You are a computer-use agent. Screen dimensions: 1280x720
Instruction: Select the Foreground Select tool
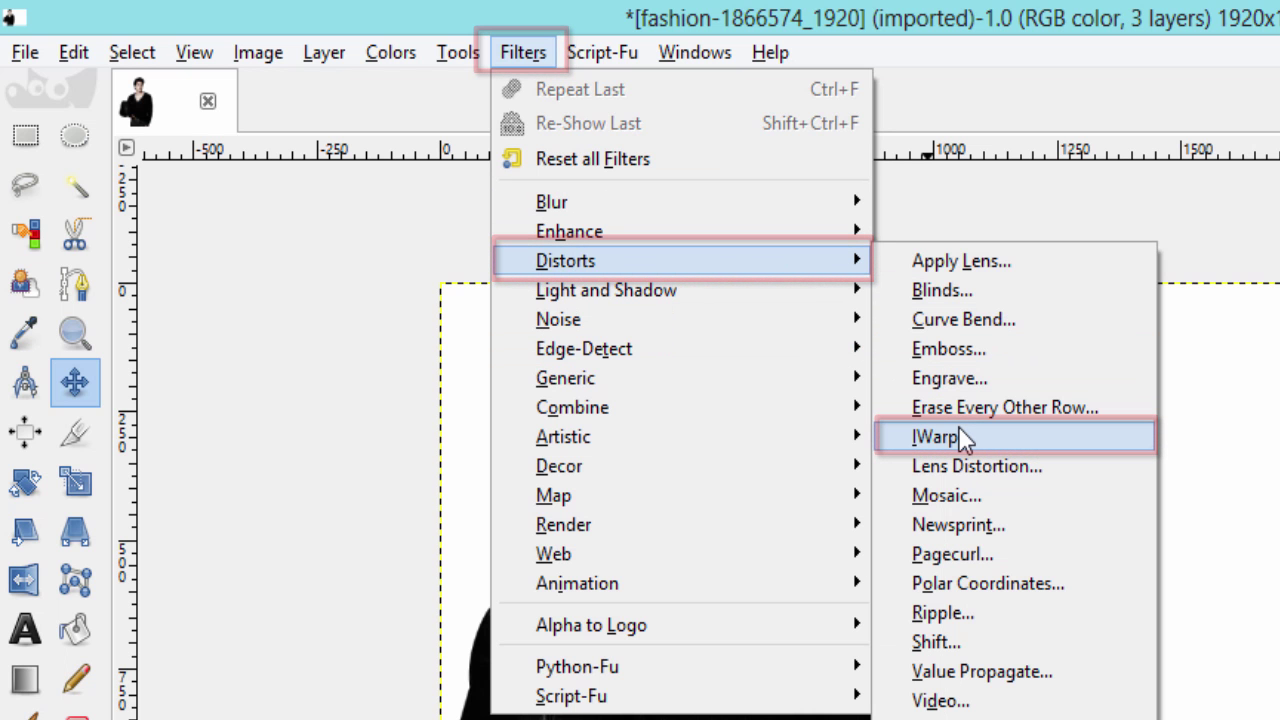[x=25, y=284]
